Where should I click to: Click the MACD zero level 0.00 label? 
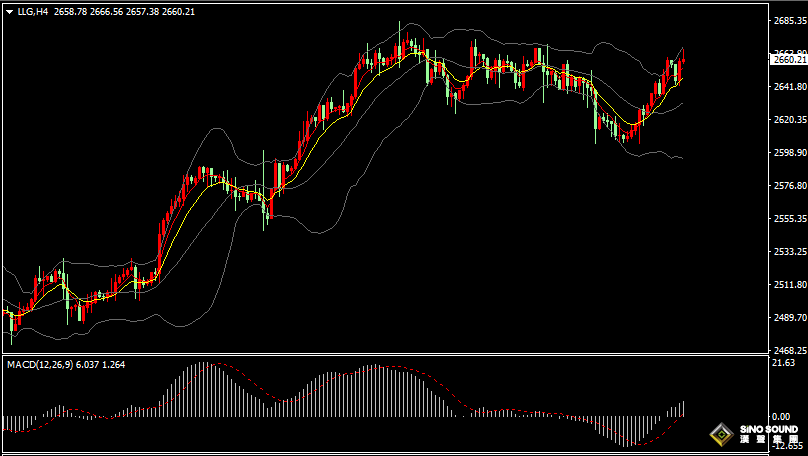(x=781, y=416)
